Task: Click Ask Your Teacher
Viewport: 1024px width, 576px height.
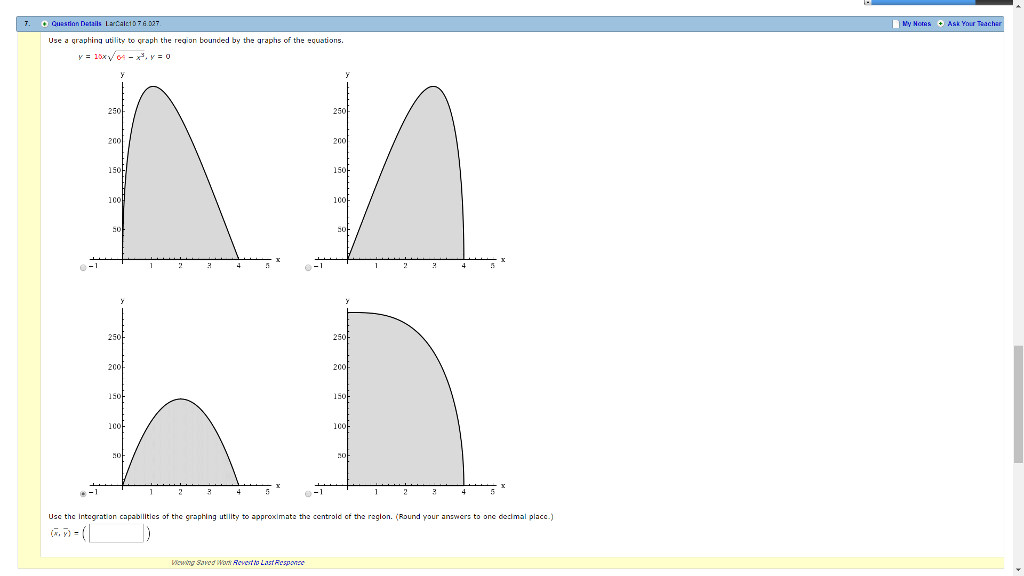Action: click(976, 23)
